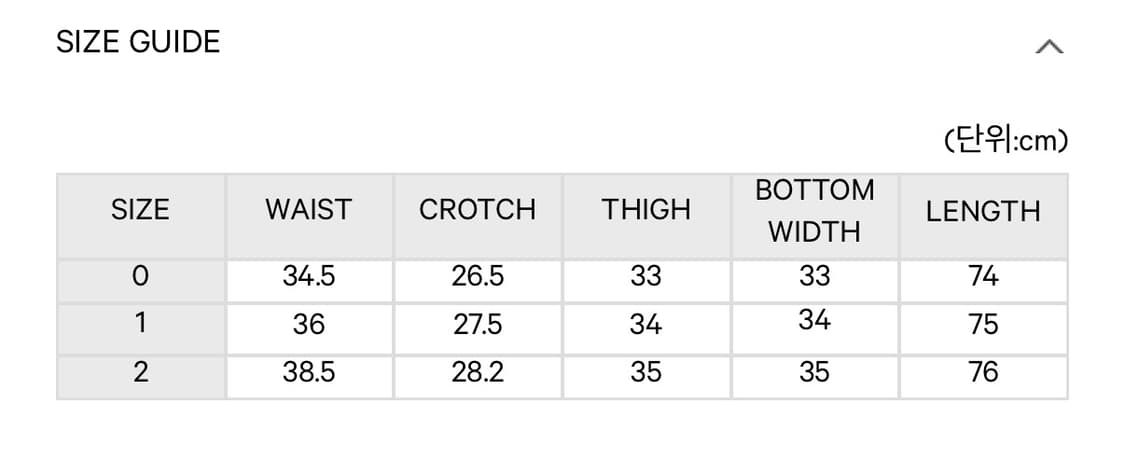Collapse the SIZE GUIDE section chevron

(1048, 46)
